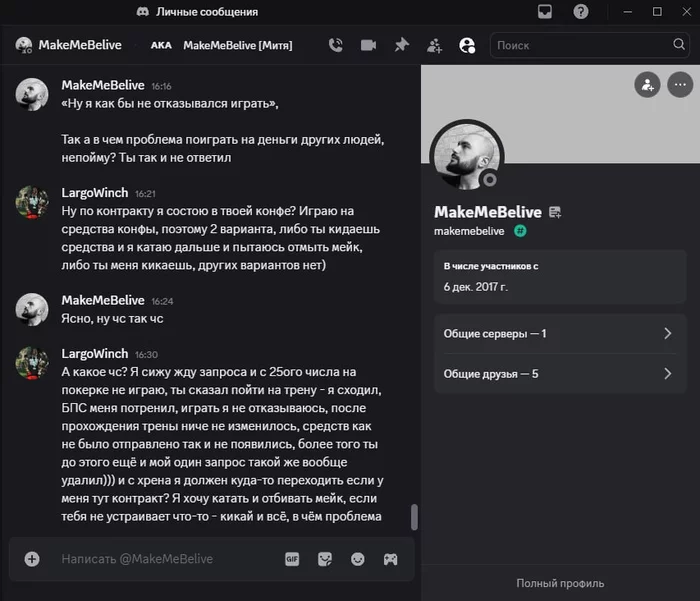Toggle the user profile side panel
Image resolution: width=700 pixels, height=601 pixels.
467,45
